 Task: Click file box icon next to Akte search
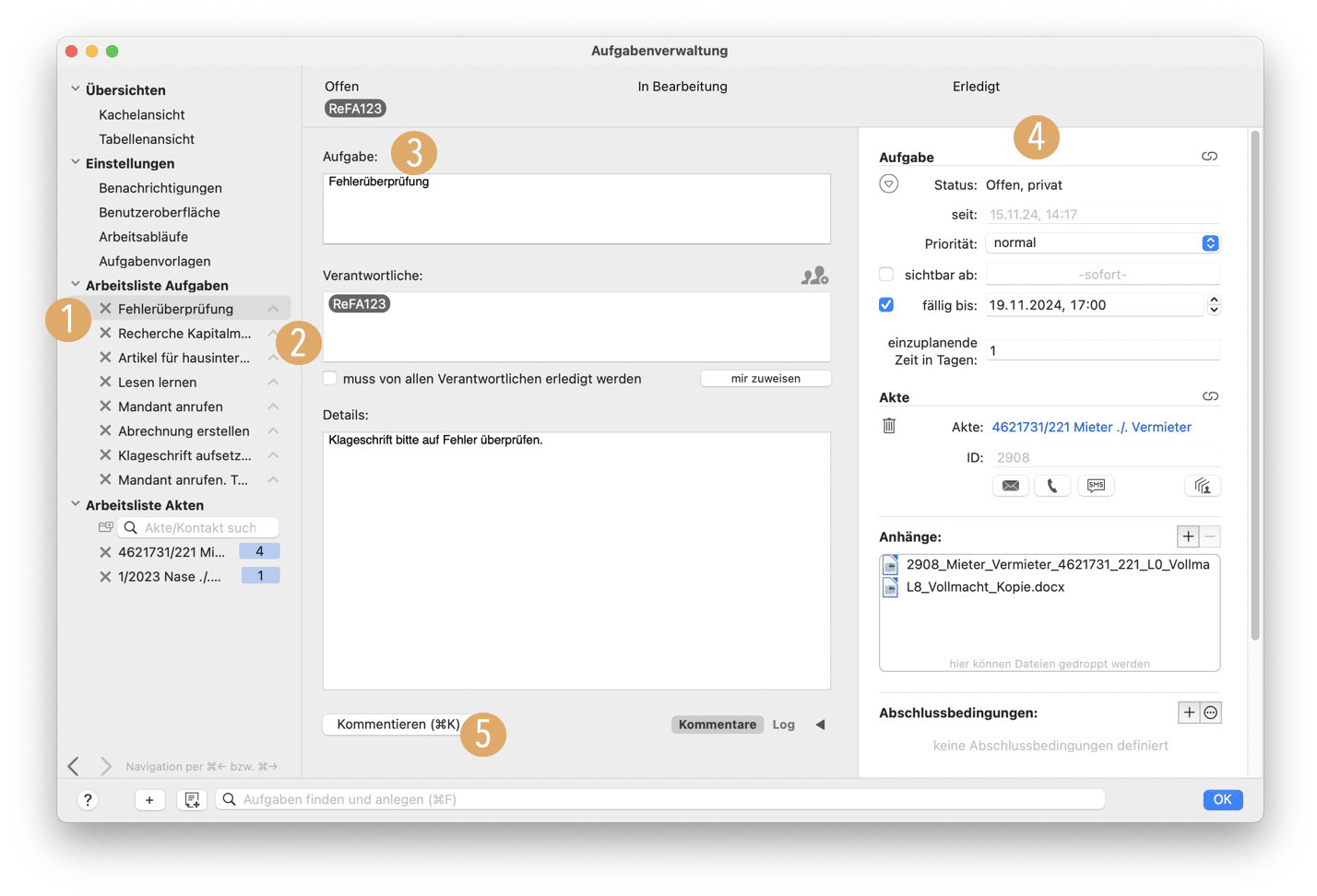tap(105, 527)
